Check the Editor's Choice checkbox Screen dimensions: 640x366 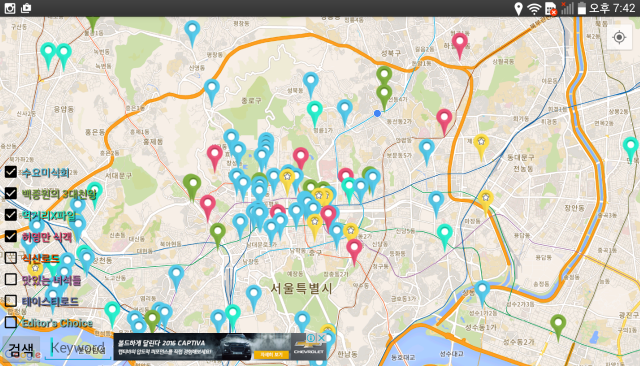[x=11, y=322]
